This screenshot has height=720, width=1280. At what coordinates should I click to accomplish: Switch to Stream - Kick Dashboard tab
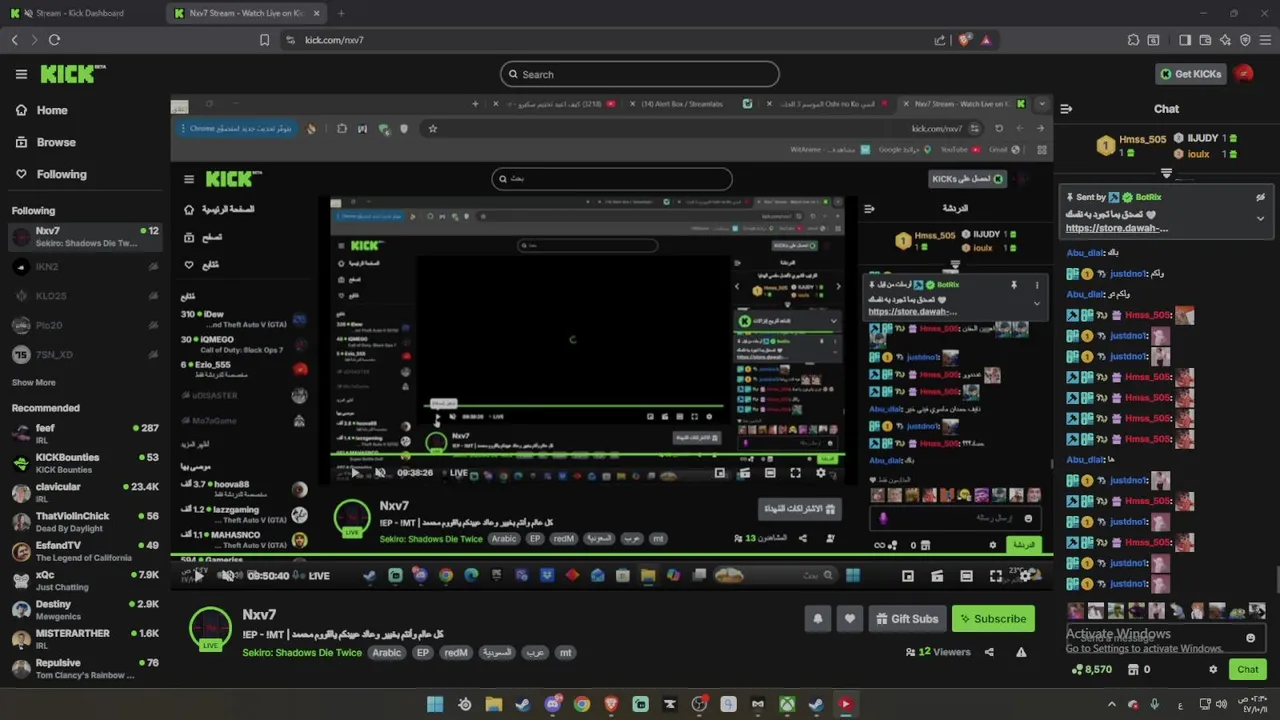(x=82, y=13)
